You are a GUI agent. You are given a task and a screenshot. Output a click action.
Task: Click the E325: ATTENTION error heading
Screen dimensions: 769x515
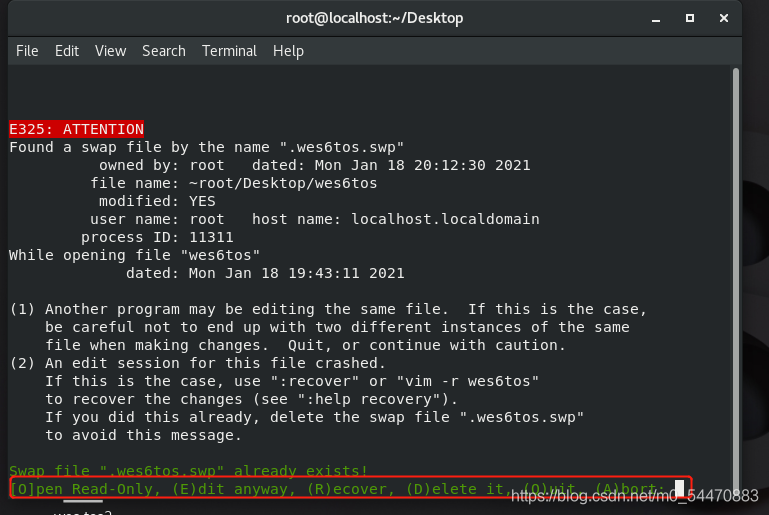77,129
